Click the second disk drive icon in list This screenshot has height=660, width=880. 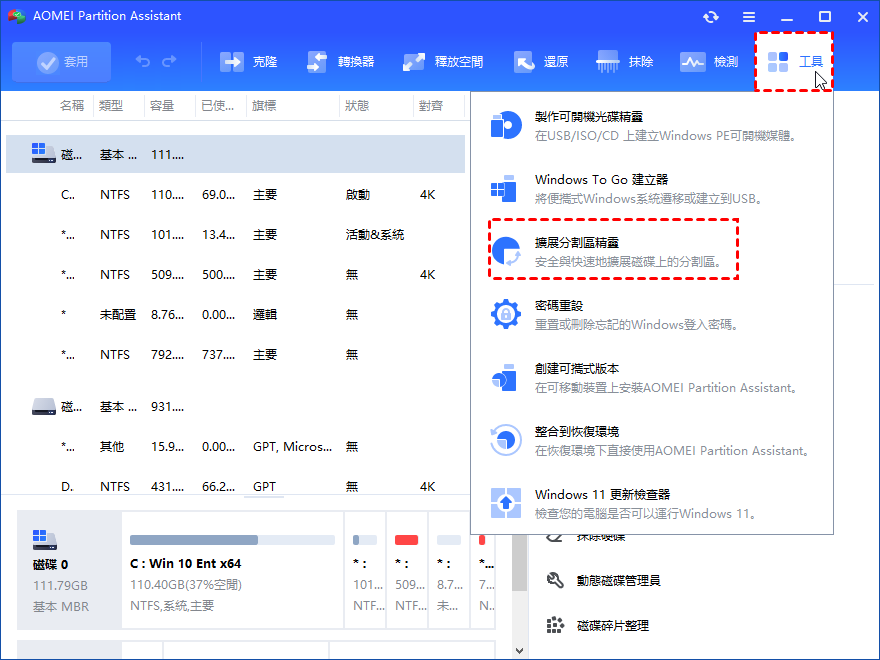43,406
